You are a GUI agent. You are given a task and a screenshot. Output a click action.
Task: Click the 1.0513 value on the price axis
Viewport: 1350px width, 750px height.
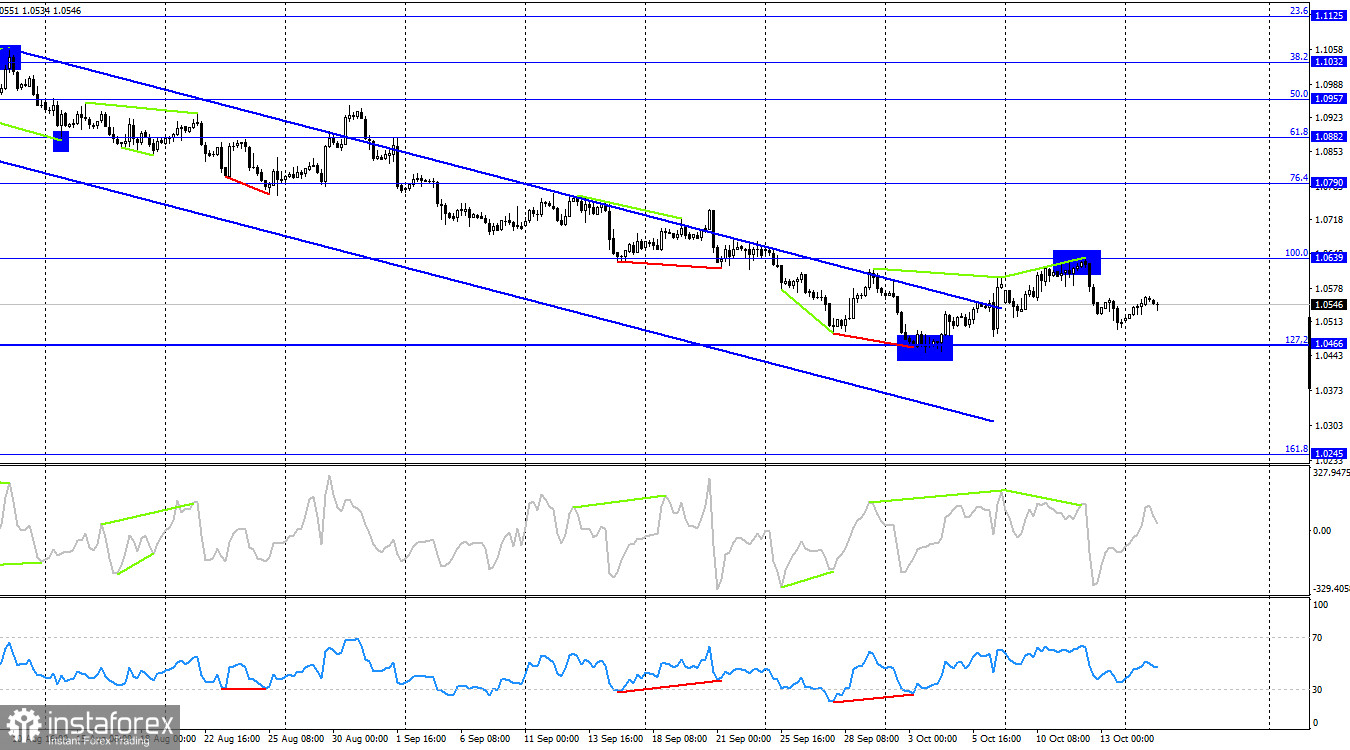(x=1331, y=322)
